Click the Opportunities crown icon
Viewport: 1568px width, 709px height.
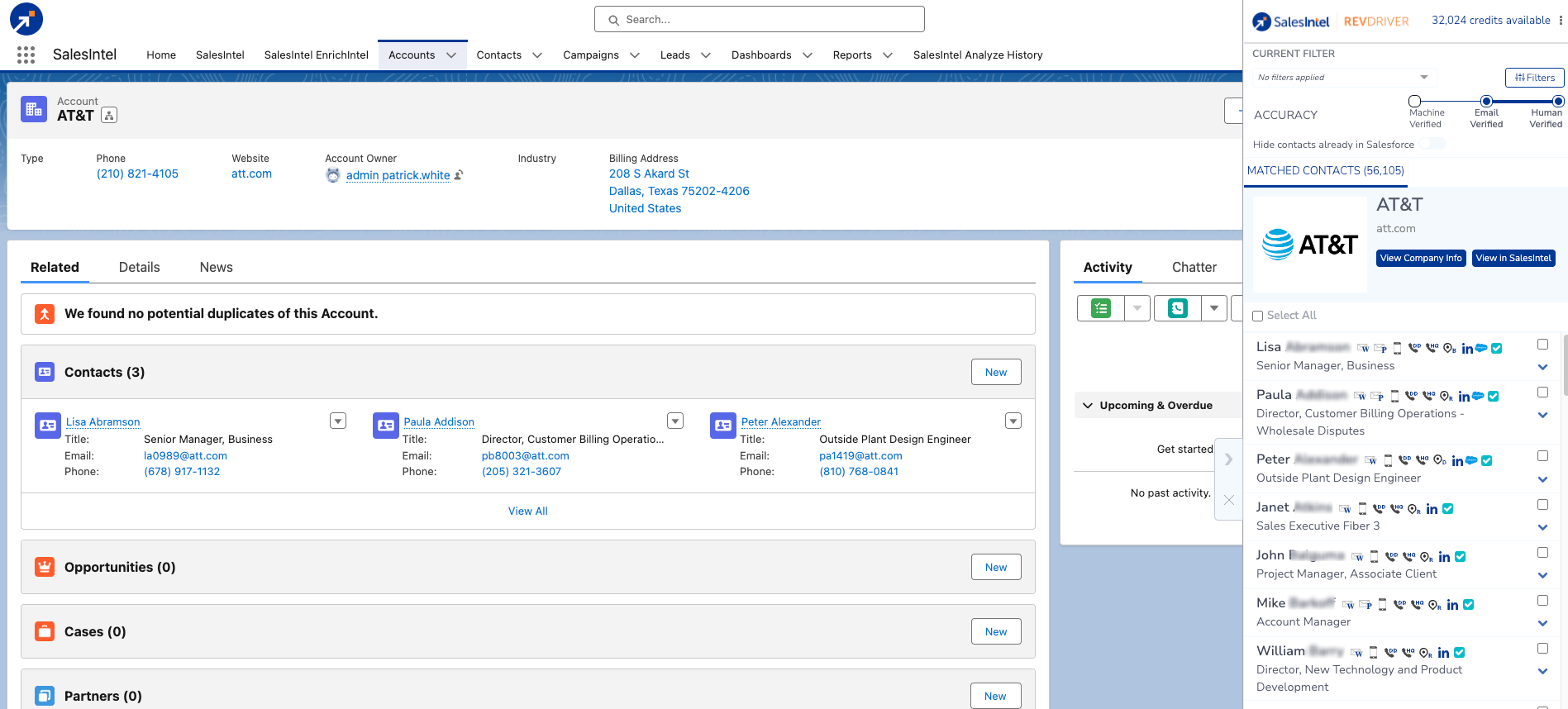[45, 567]
